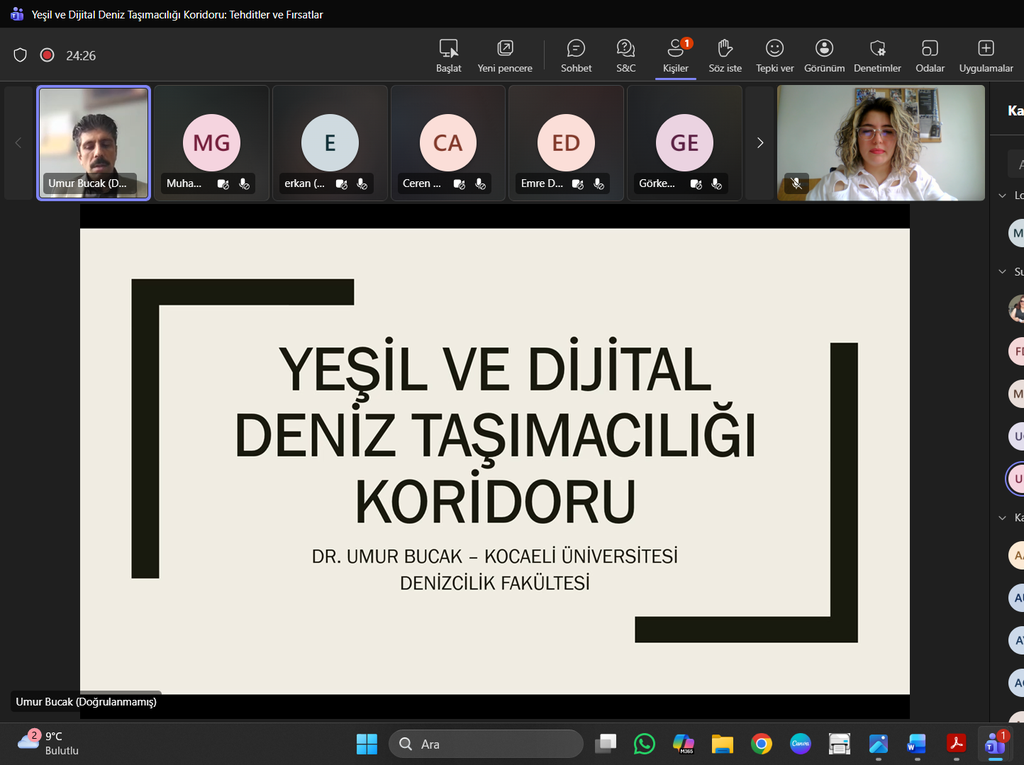Image resolution: width=1024 pixels, height=765 pixels.
Task: Click the shield security icon
Action: pos(20,56)
